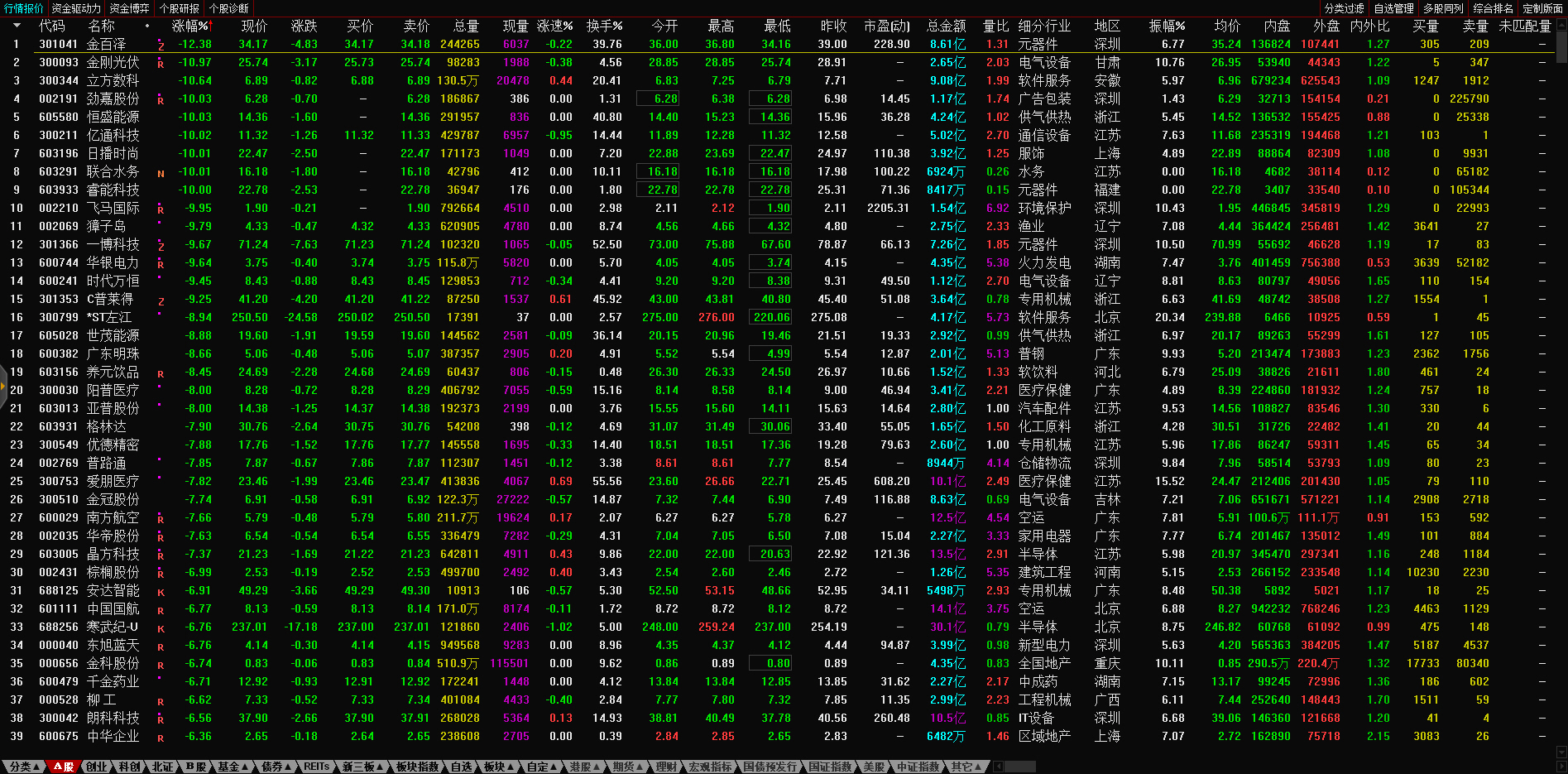Viewport: 1568px width, 774px height.
Task: Click the dot column header icon
Action: [x=147, y=26]
